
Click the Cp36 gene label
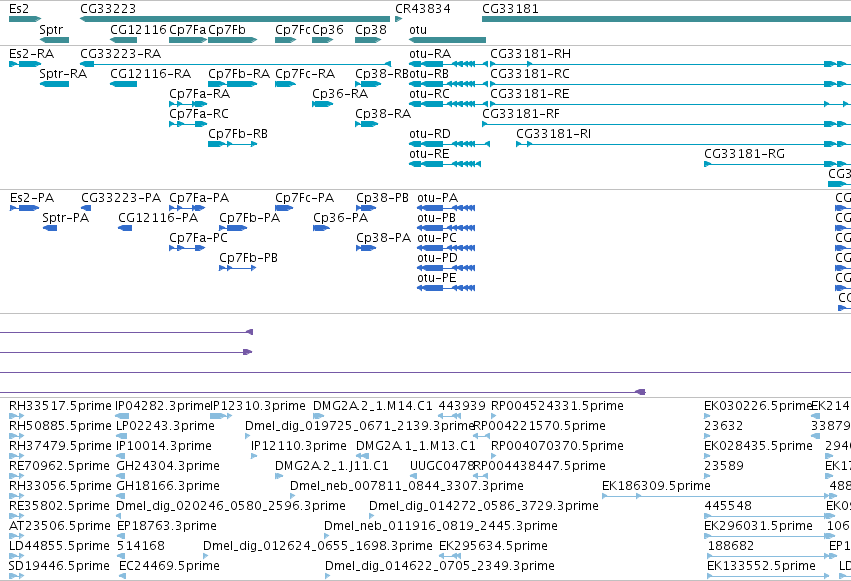pyautogui.click(x=328, y=30)
